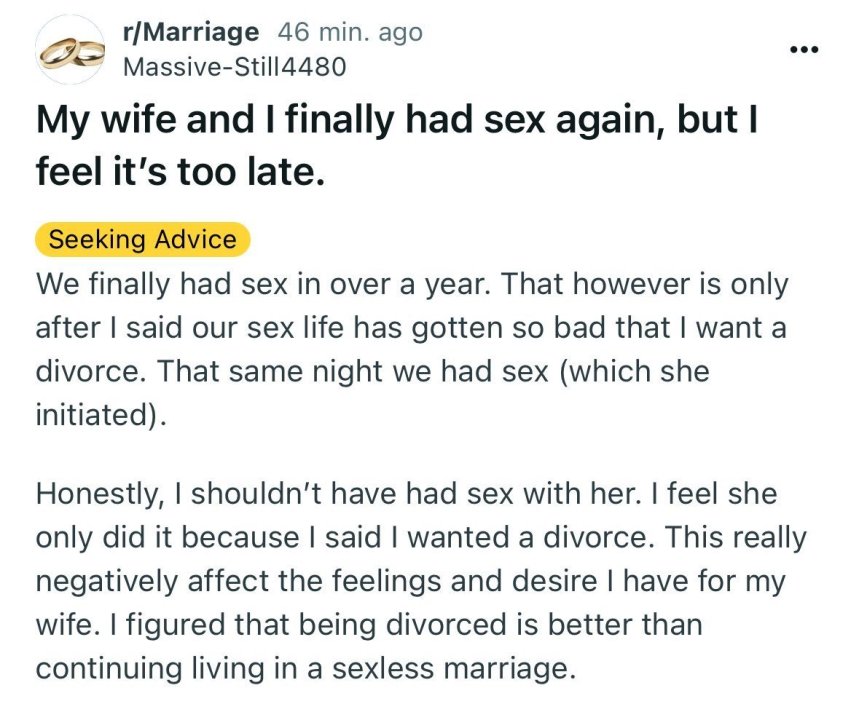Viewport: 859px width, 720px height.
Task: Open the three-dot post options menu
Action: click(x=803, y=49)
